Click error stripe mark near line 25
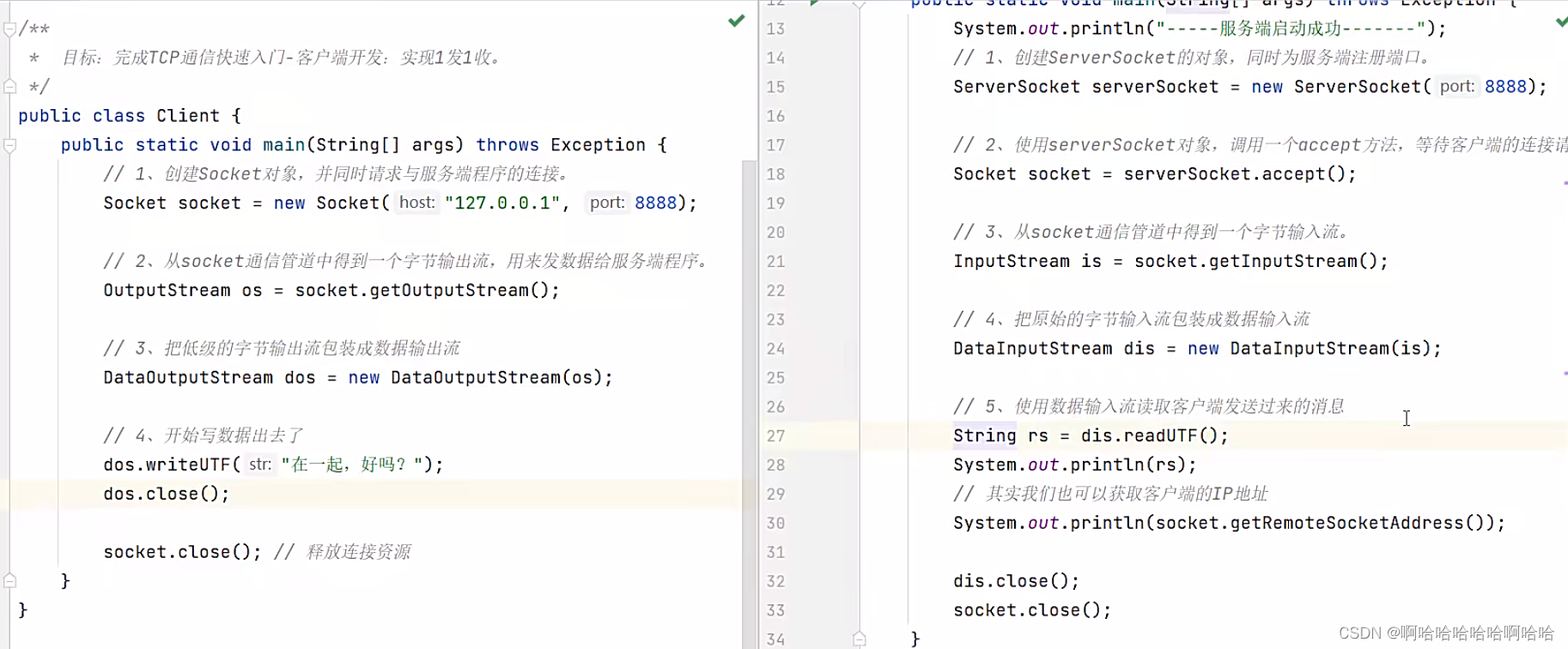The height and width of the screenshot is (649, 1568). [x=1565, y=373]
